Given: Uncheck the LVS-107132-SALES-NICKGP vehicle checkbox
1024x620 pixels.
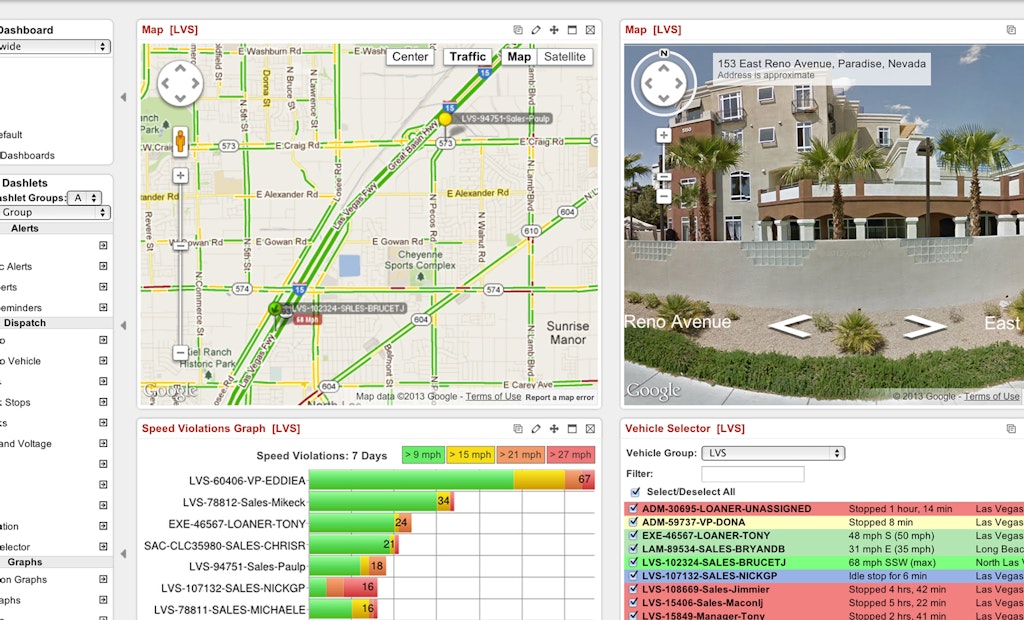Looking at the screenshot, I should pyautogui.click(x=632, y=576).
